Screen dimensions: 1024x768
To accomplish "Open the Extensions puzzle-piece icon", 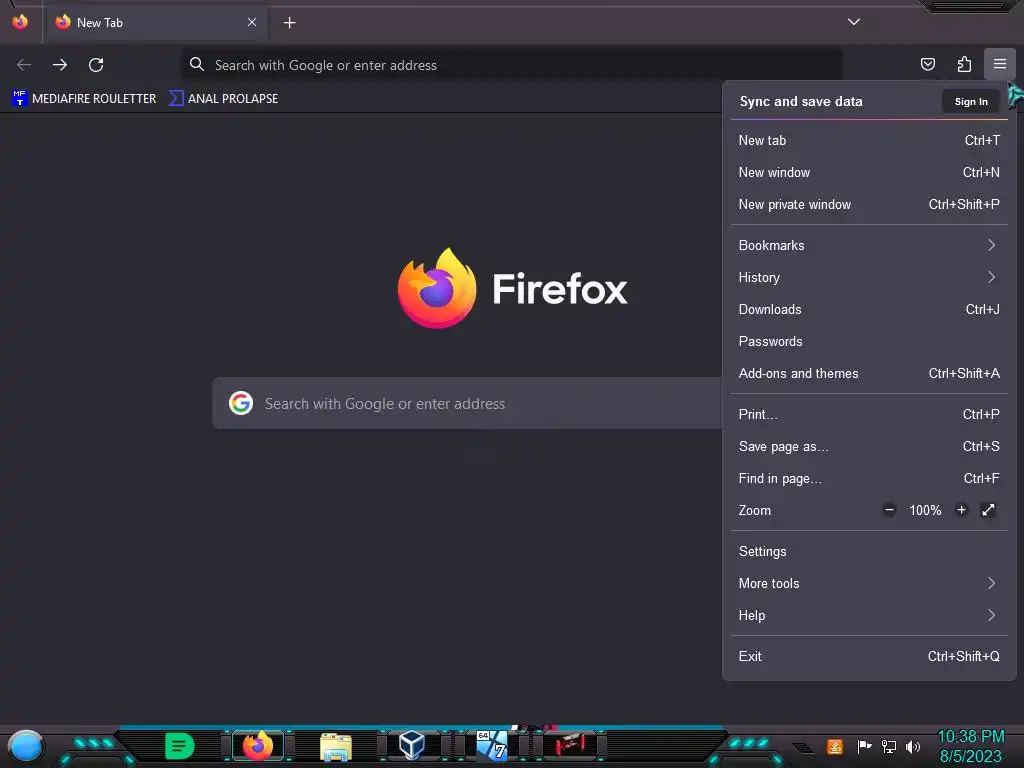I will click(964, 64).
